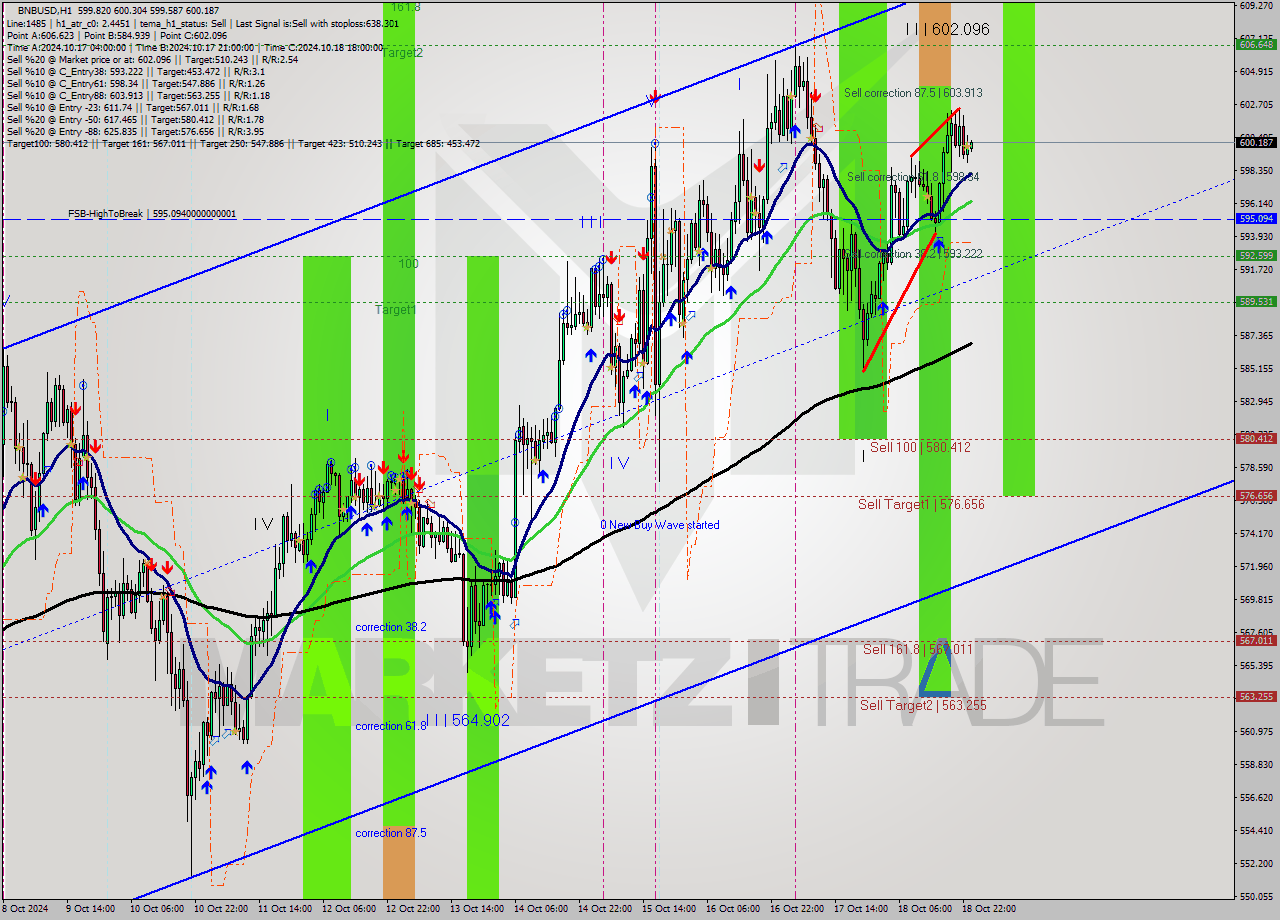Click the '0 New Buy Wave started' text

coord(659,525)
